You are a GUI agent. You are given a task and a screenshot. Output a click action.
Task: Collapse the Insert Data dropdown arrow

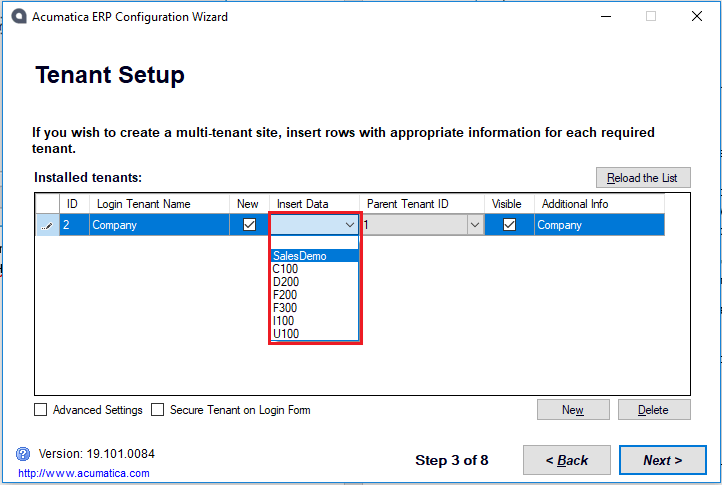pyautogui.click(x=350, y=225)
